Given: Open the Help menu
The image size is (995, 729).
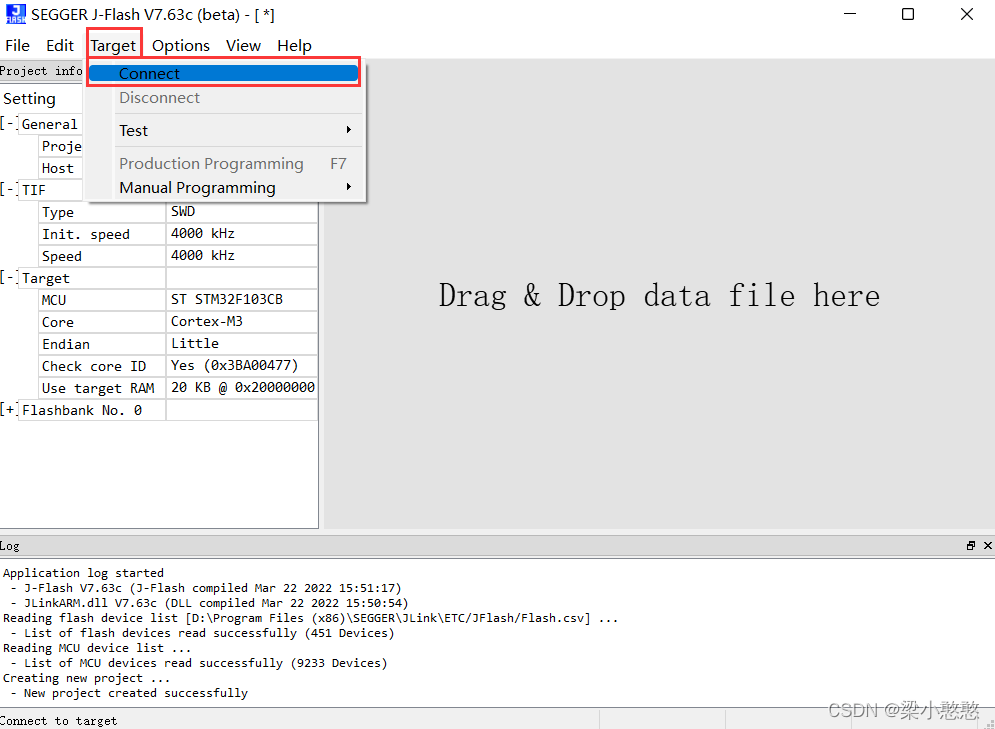Looking at the screenshot, I should [294, 46].
